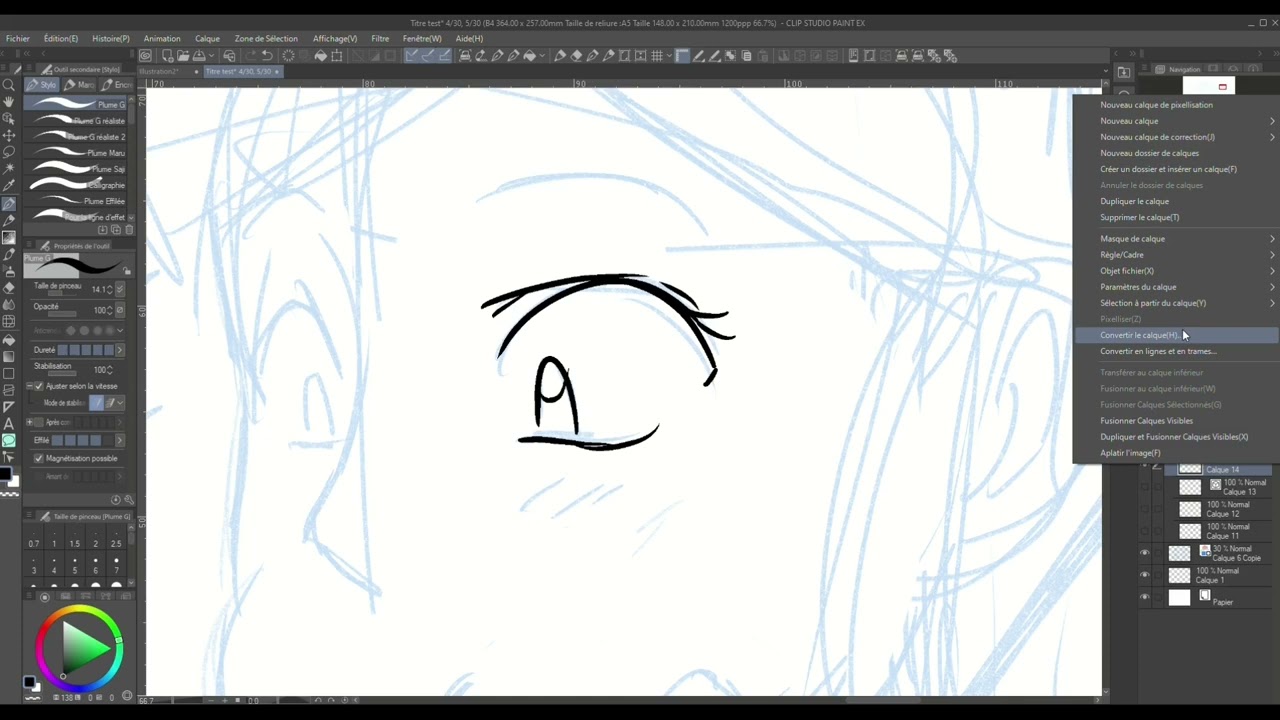Viewport: 1280px width, 720px height.
Task: Choose 'Dupliquer le calque' menu entry
Action: click(1134, 201)
